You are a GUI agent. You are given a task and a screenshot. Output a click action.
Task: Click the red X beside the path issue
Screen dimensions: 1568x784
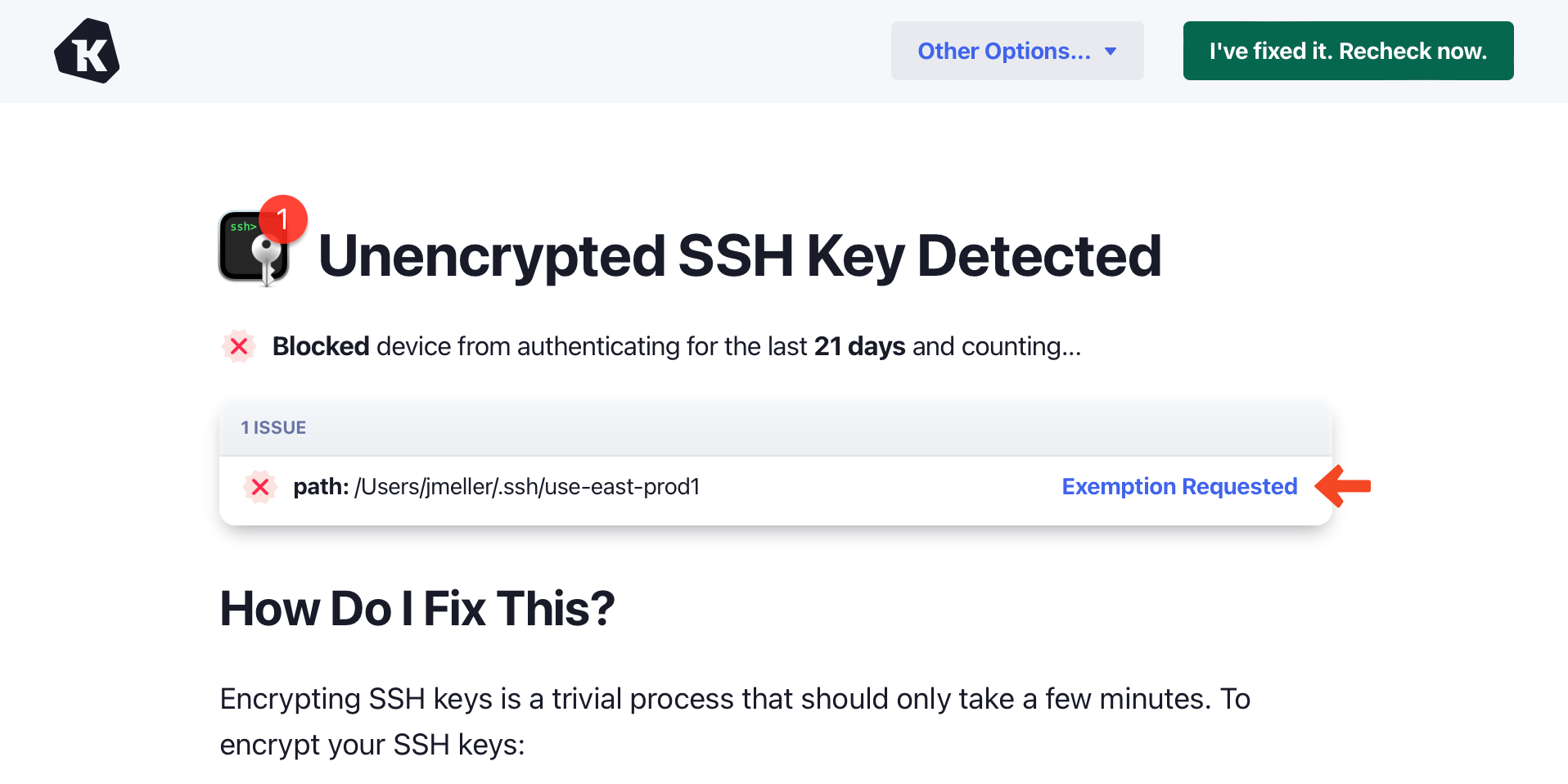[x=260, y=487]
